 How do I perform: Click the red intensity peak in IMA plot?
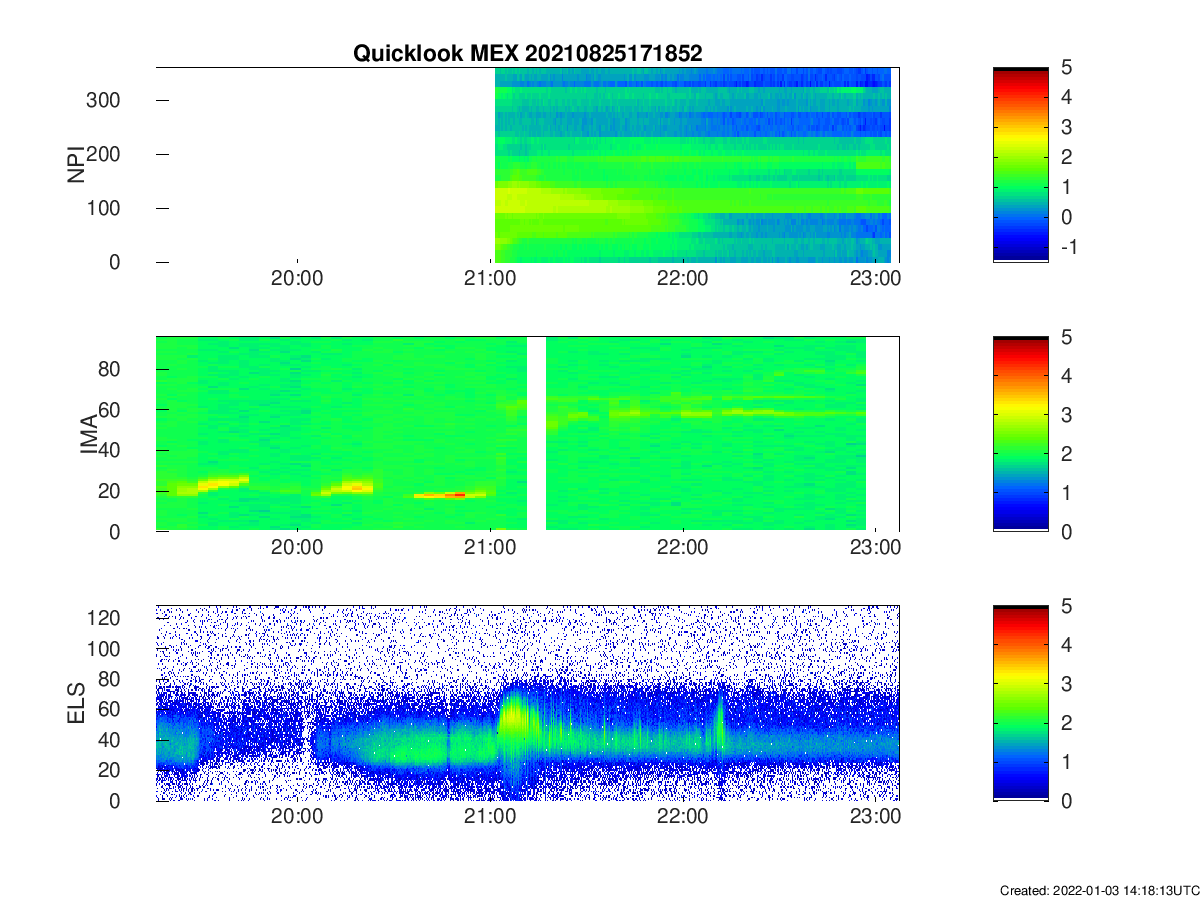(x=453, y=494)
